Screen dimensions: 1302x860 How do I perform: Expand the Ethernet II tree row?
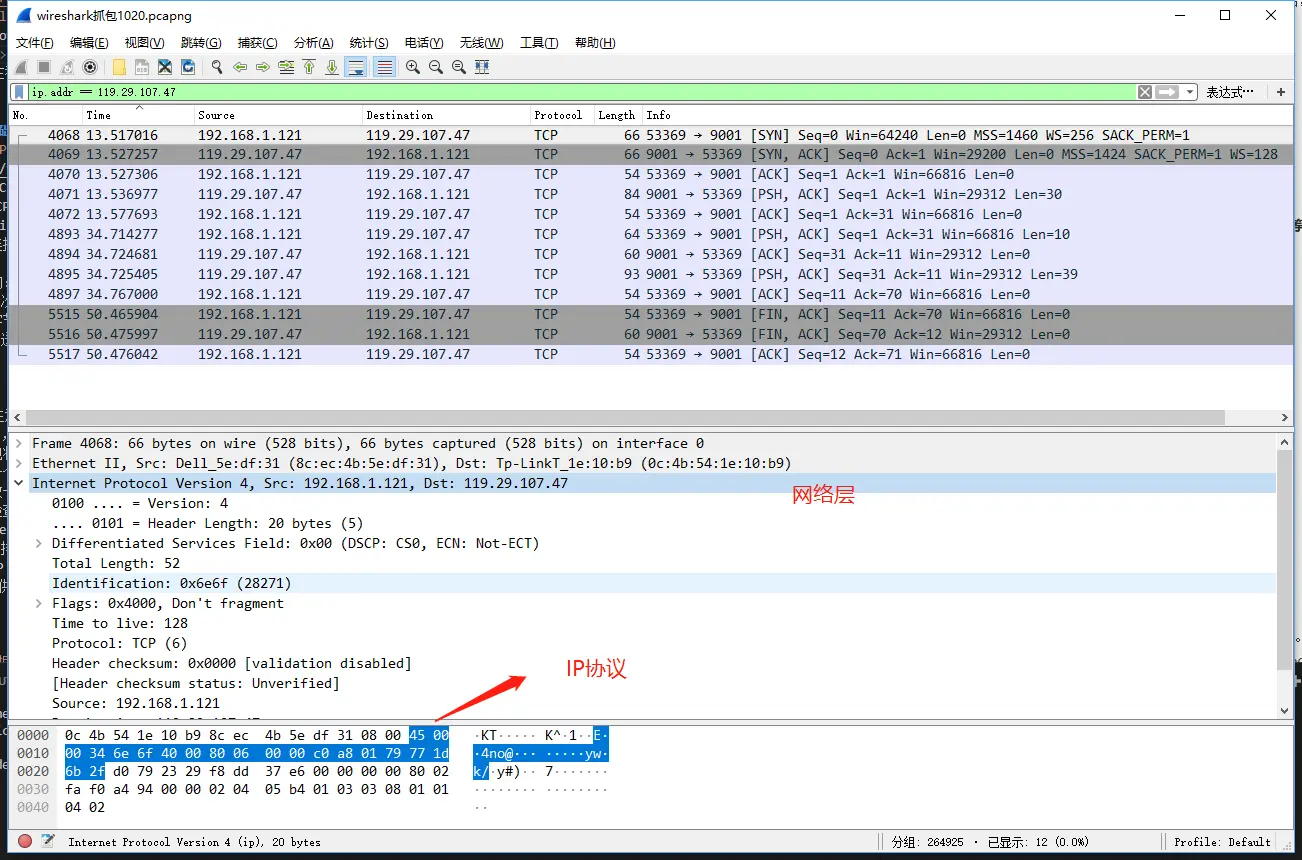pyautogui.click(x=19, y=463)
